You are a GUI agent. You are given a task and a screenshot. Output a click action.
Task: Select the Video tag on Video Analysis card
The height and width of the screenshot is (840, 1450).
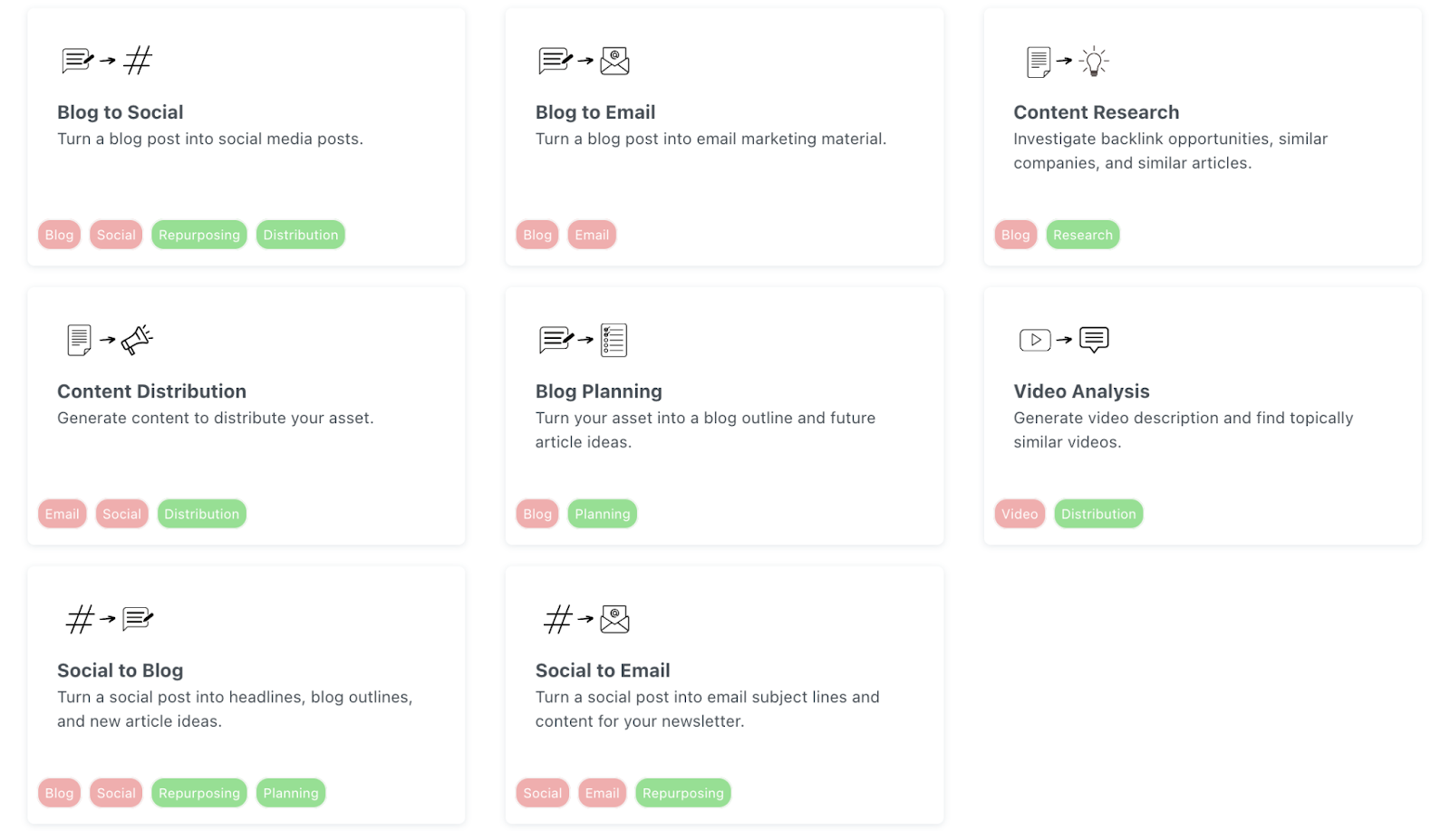1020,514
